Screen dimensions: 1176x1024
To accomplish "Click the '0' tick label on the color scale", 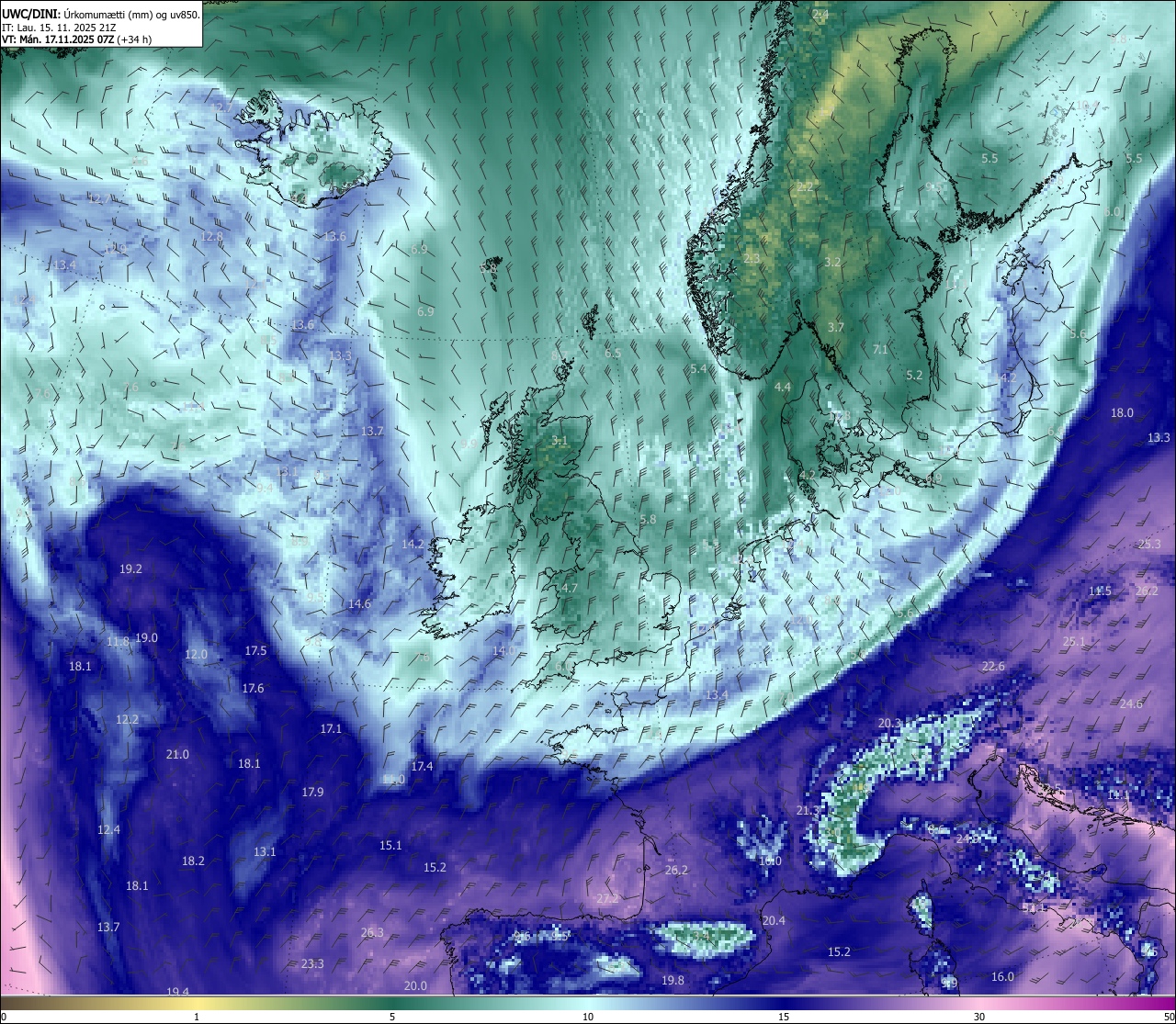I will tap(3, 1017).
